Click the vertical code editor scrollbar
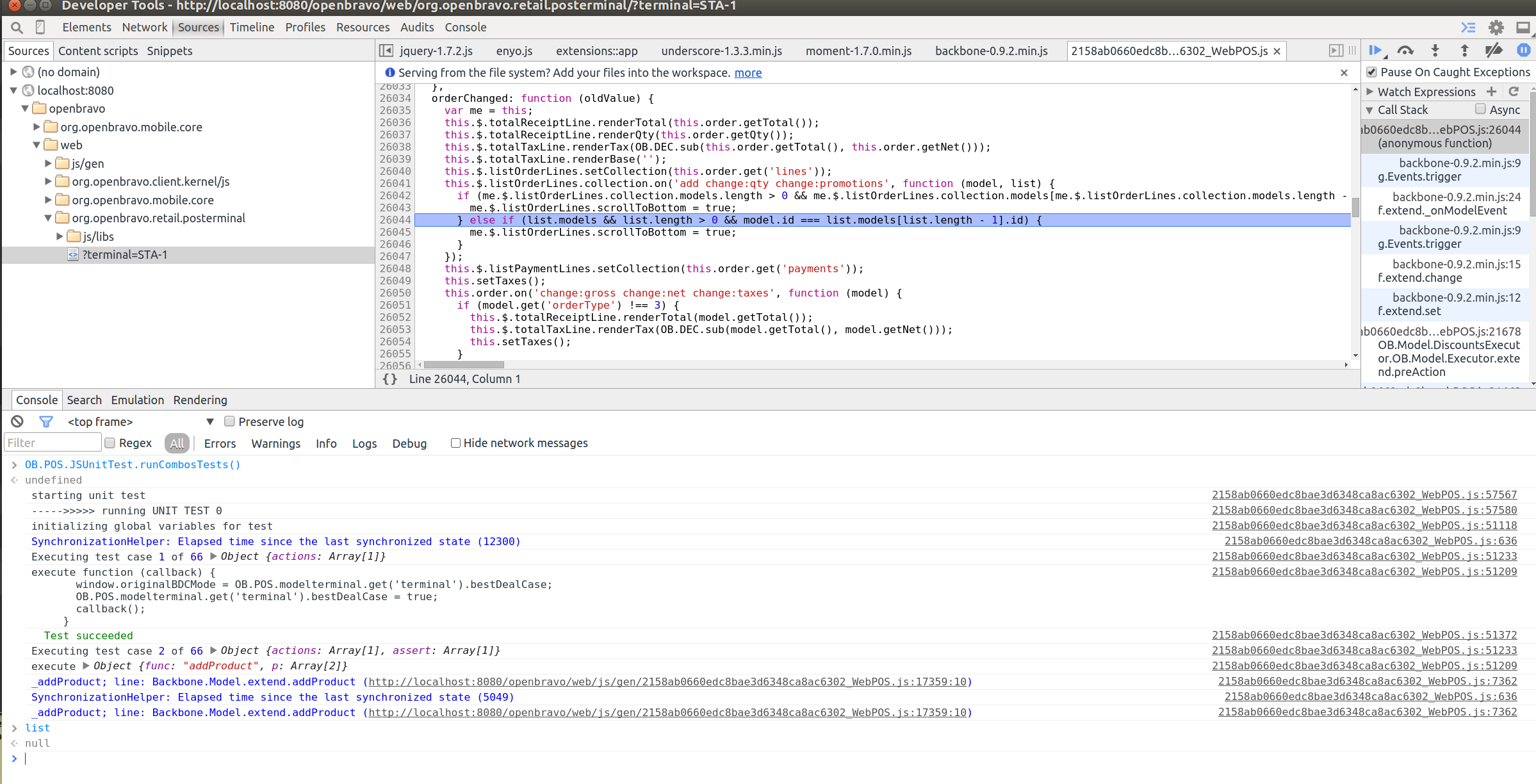The image size is (1536, 784). click(1355, 208)
